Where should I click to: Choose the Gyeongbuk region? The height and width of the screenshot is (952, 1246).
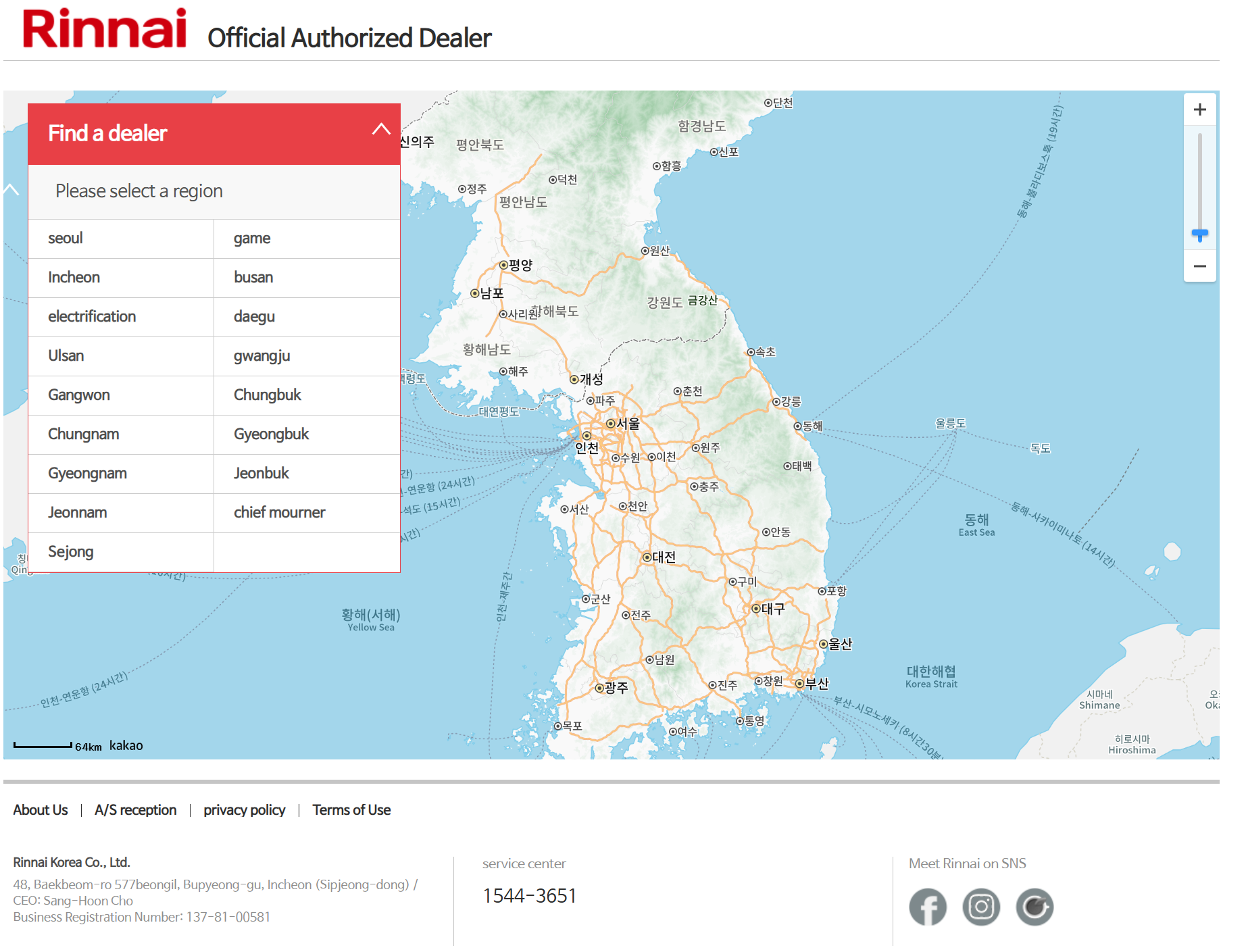[x=307, y=434]
